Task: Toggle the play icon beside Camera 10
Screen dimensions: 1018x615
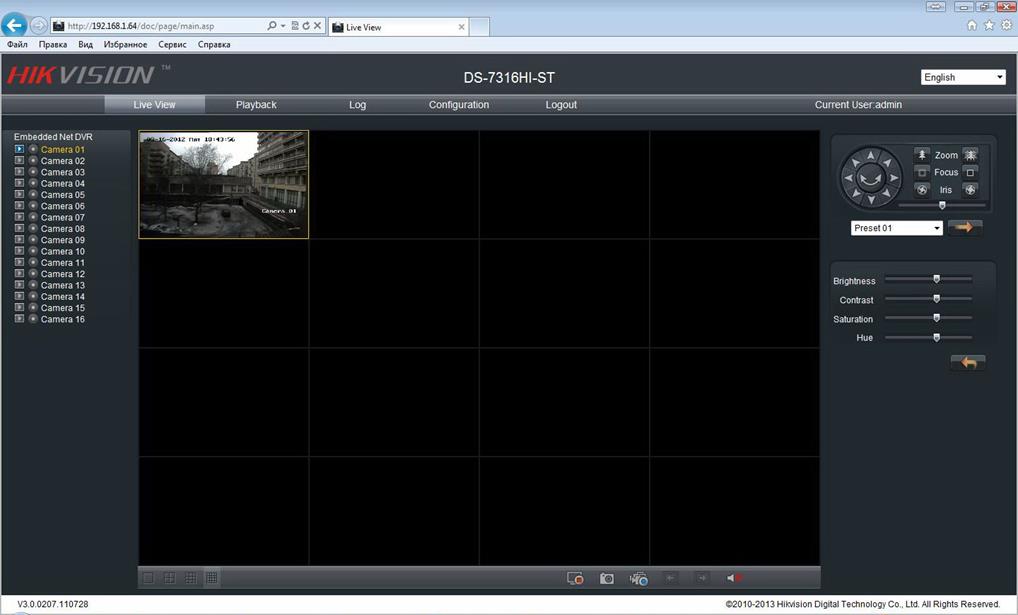Action: (x=19, y=252)
